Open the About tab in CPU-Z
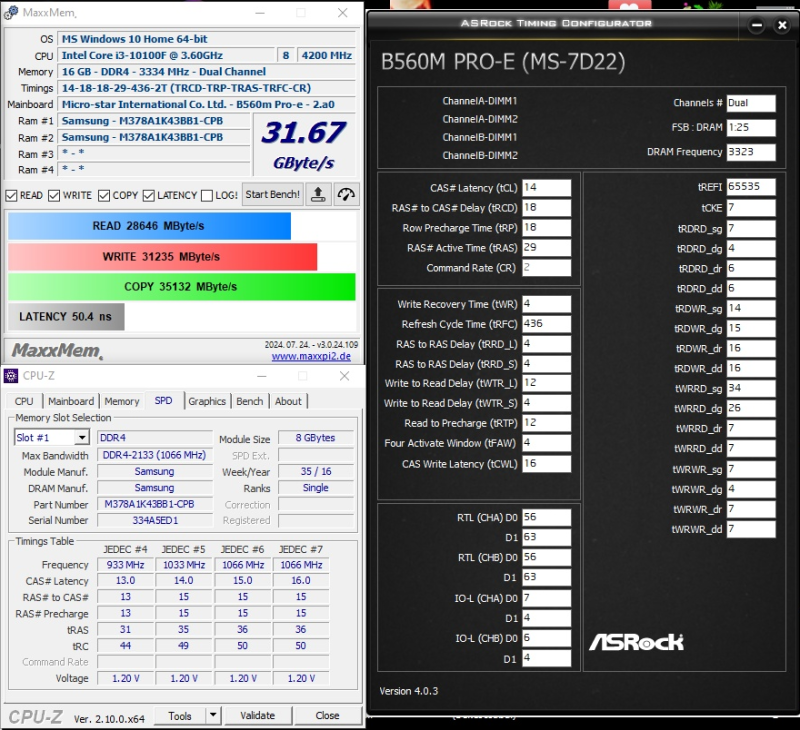This screenshot has height=730, width=800. [288, 401]
